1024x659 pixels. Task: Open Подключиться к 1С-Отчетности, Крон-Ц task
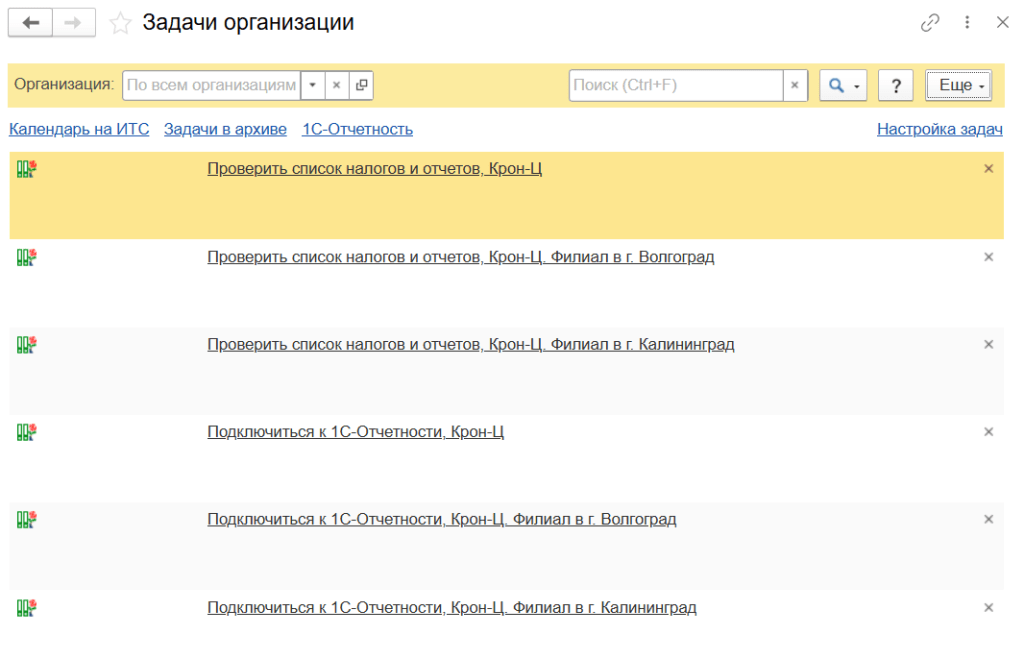(x=355, y=432)
